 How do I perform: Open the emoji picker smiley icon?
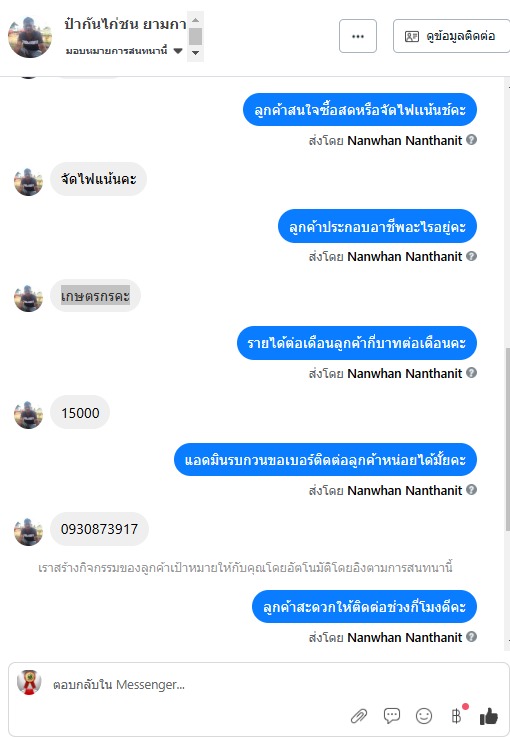(x=424, y=716)
